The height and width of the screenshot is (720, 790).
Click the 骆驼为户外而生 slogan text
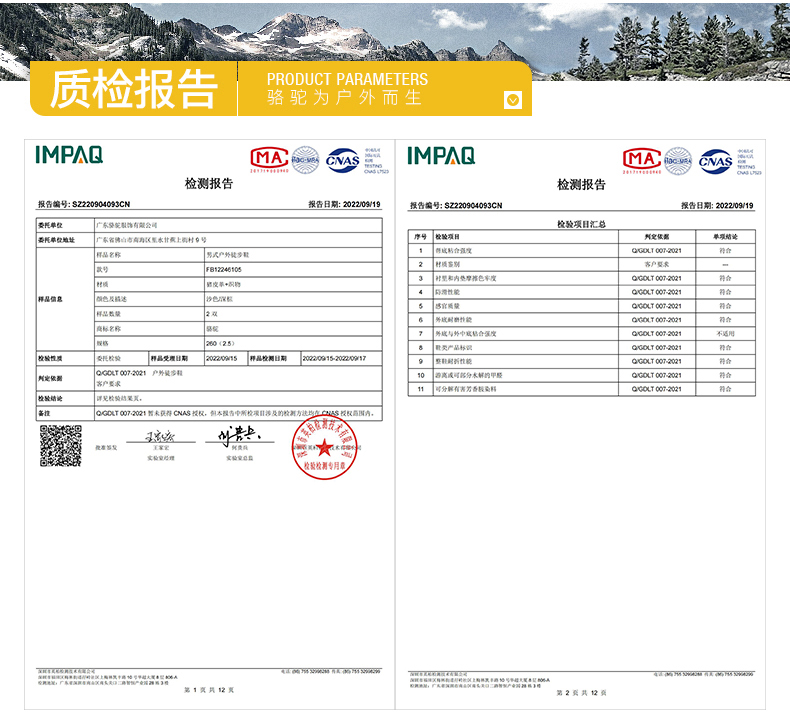[344, 98]
